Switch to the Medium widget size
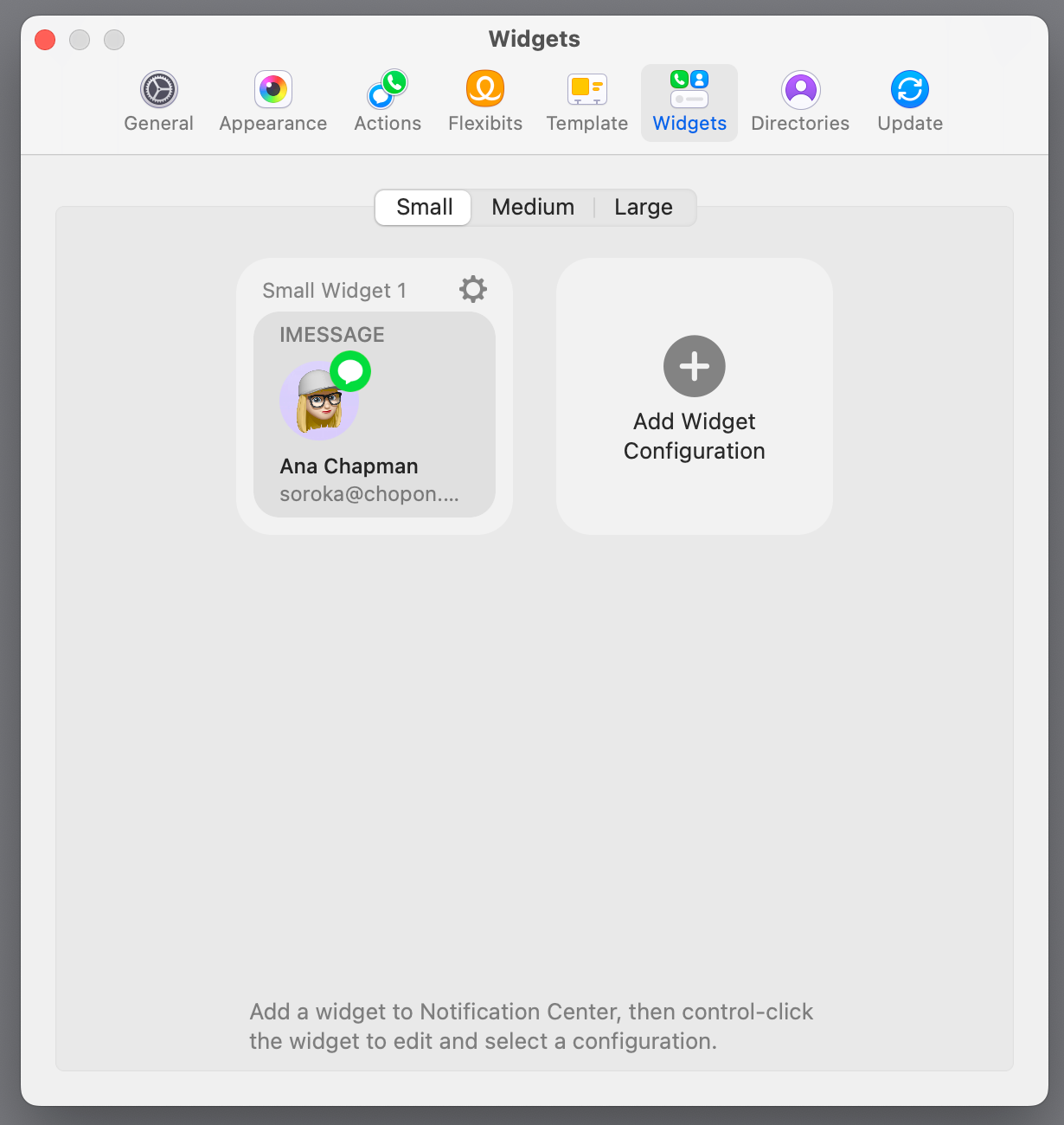The width and height of the screenshot is (1064, 1125). [x=533, y=208]
